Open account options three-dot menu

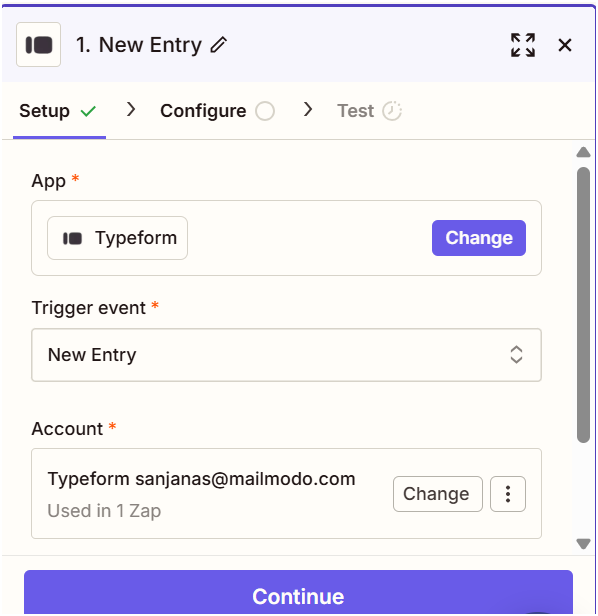[508, 494]
